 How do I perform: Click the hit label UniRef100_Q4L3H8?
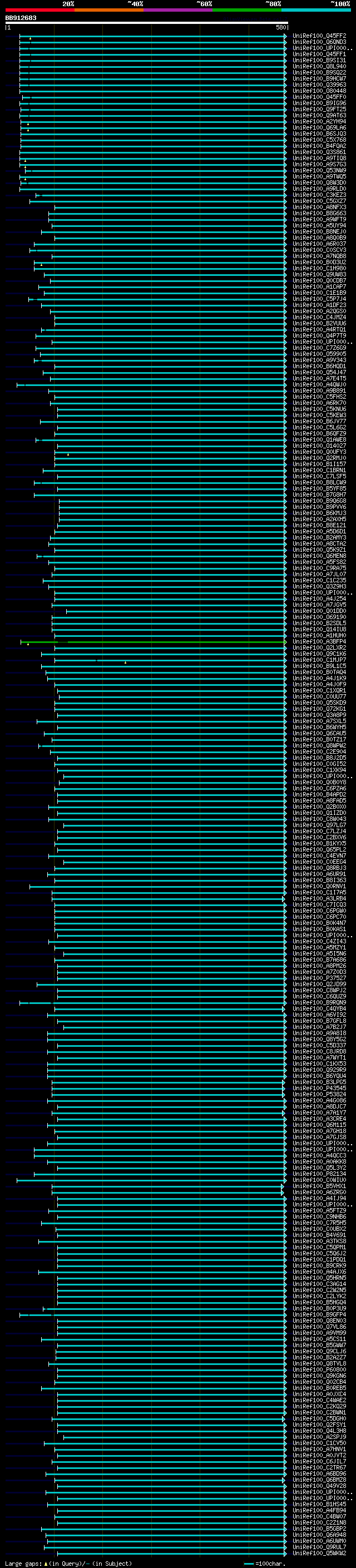[319, 1431]
